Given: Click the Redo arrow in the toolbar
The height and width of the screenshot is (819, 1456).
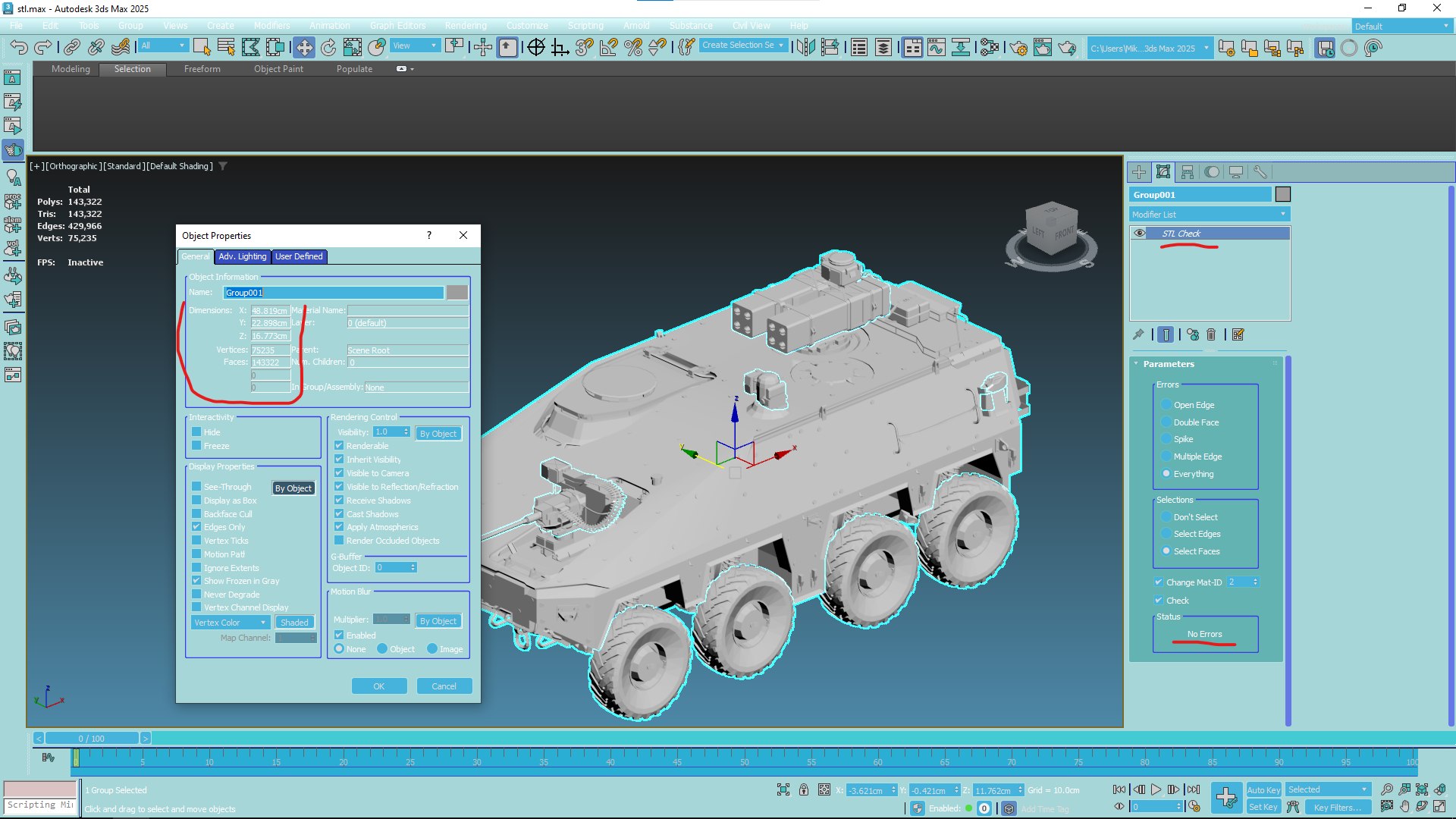Looking at the screenshot, I should click(x=42, y=48).
